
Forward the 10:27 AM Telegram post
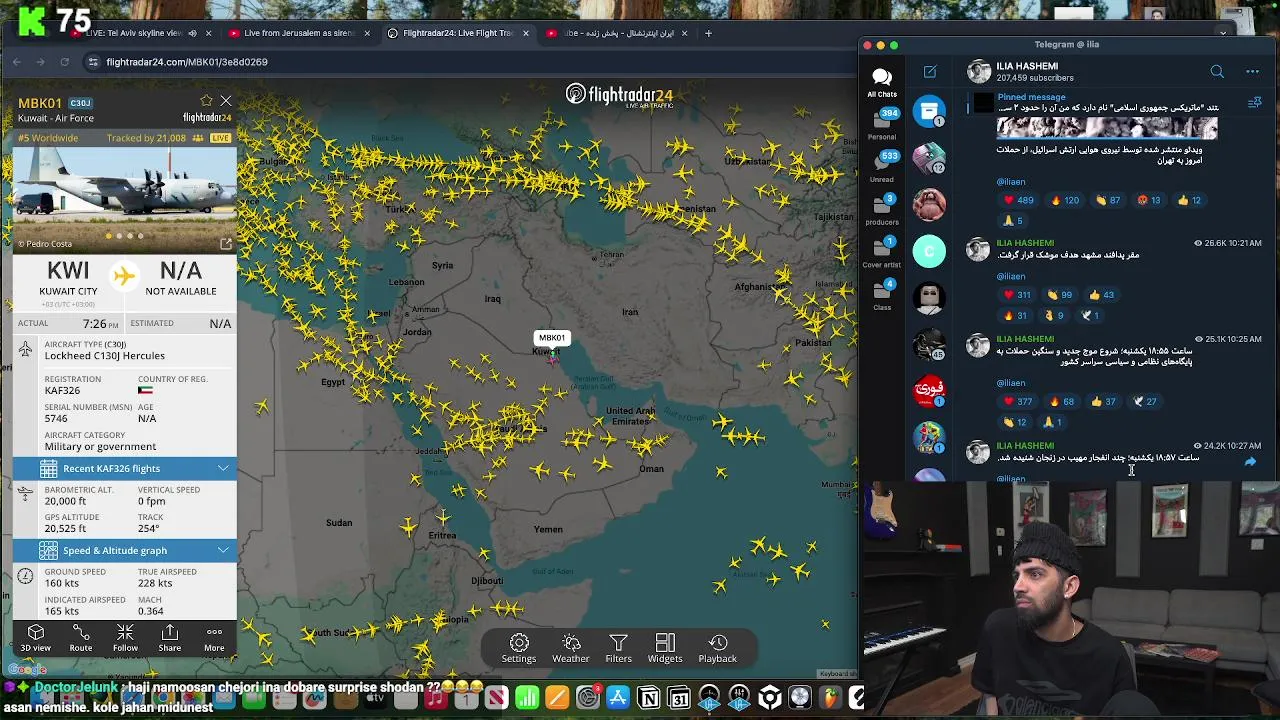pos(1250,462)
